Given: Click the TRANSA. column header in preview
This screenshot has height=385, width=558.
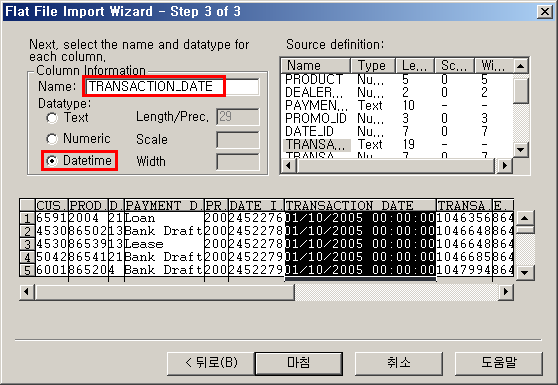Looking at the screenshot, I should [464, 205].
